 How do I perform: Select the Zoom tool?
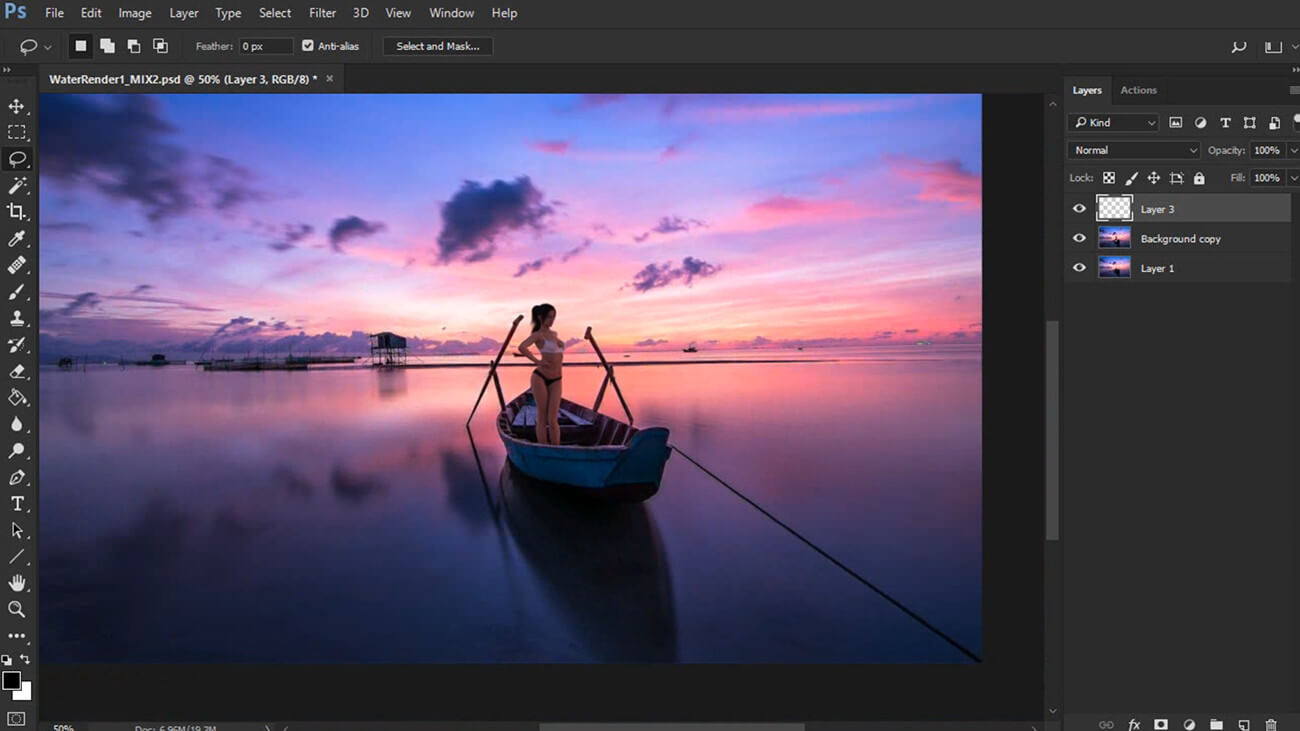(x=17, y=609)
